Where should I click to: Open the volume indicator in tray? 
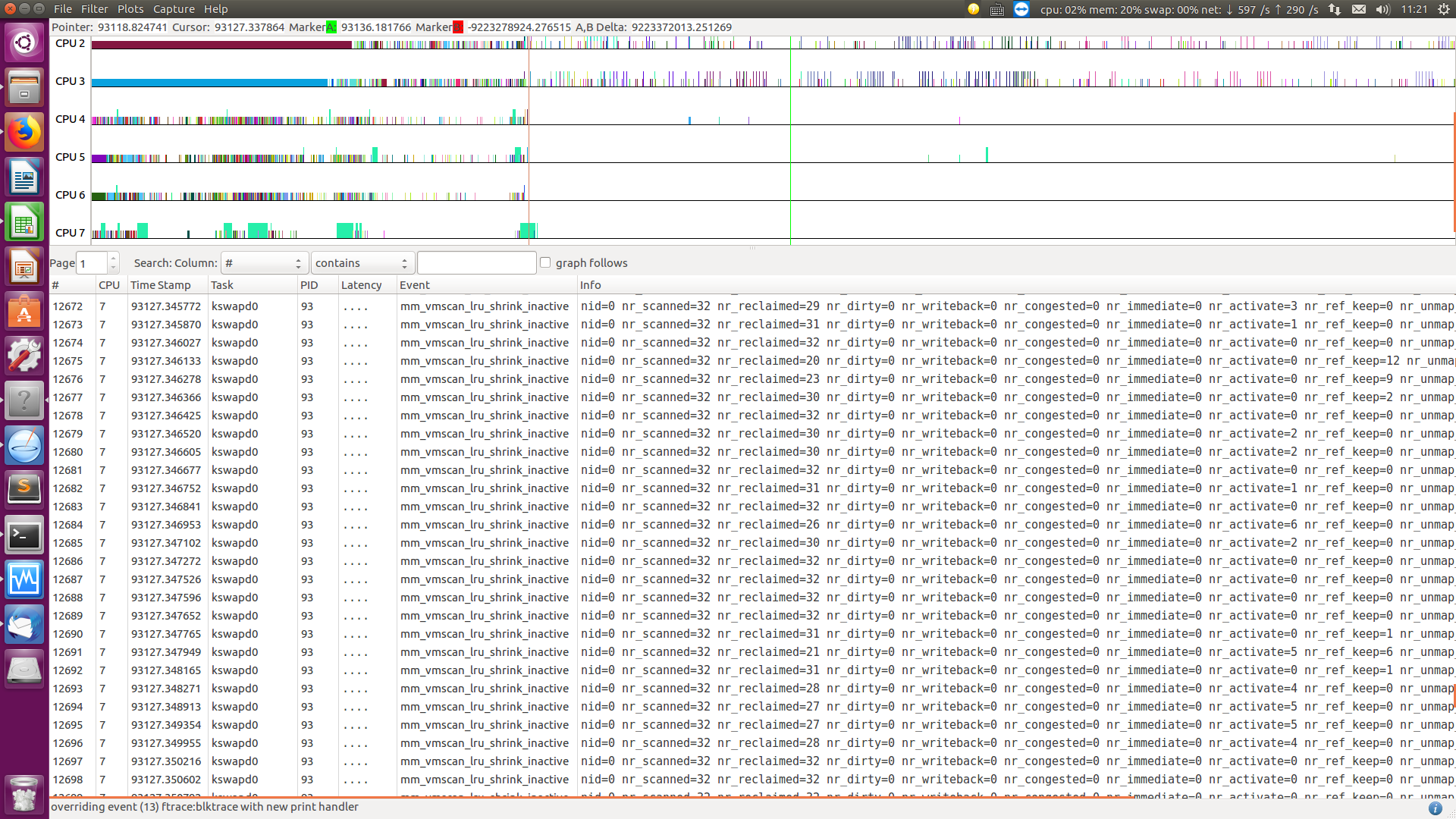[x=1382, y=9]
